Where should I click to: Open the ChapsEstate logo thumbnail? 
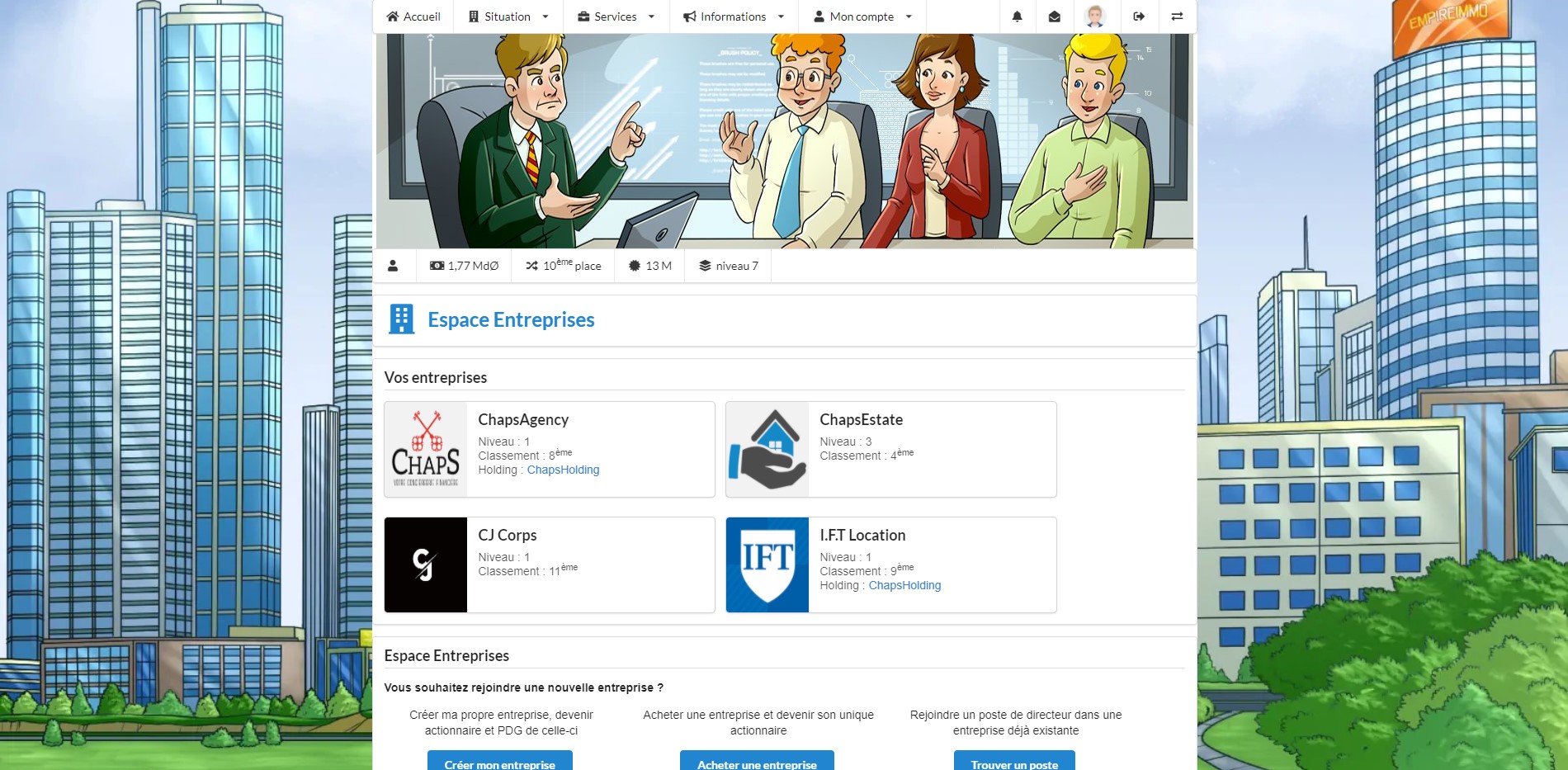767,450
